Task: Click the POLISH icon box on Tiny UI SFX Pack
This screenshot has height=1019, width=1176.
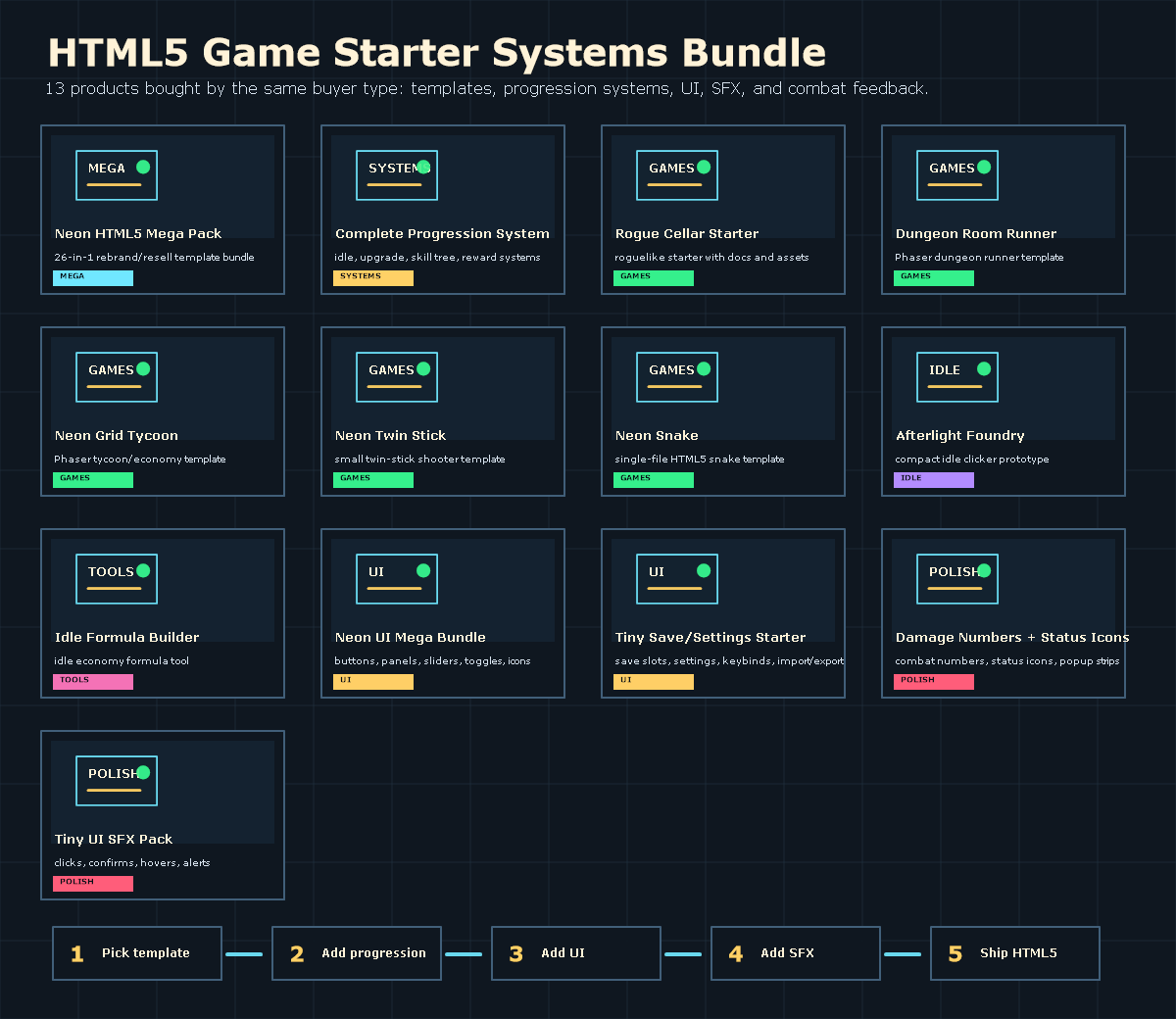Action: [117, 781]
